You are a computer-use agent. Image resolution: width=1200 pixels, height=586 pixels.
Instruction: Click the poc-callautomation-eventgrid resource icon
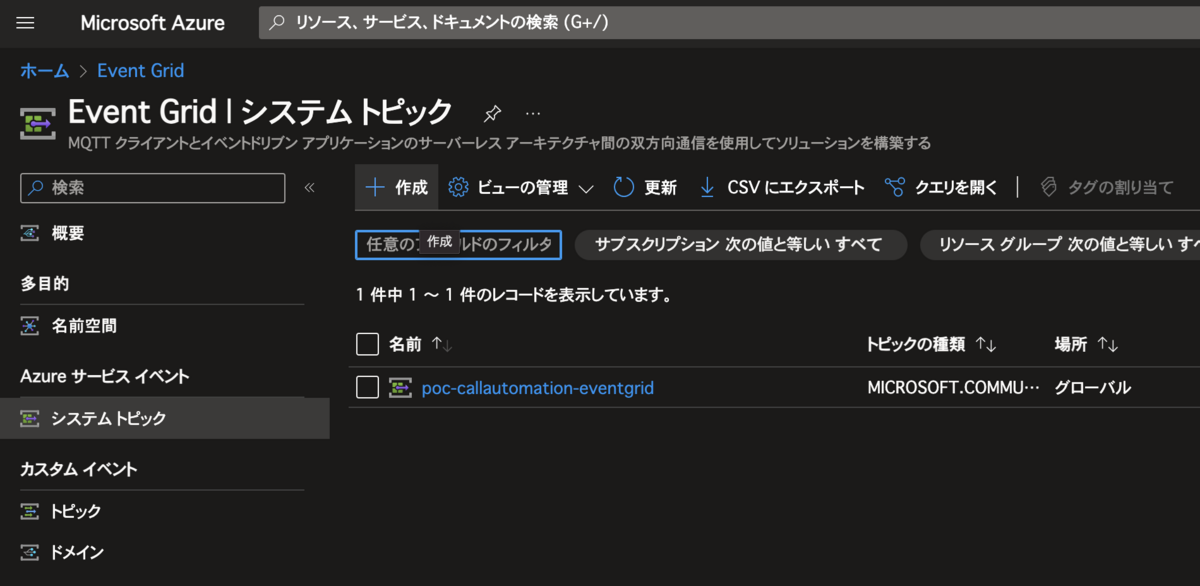[x=400, y=387]
